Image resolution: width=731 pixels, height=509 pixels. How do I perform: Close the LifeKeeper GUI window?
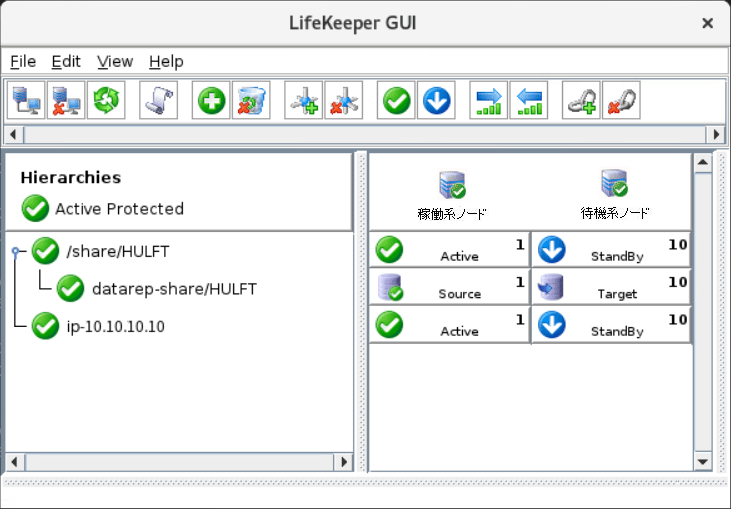(x=707, y=23)
